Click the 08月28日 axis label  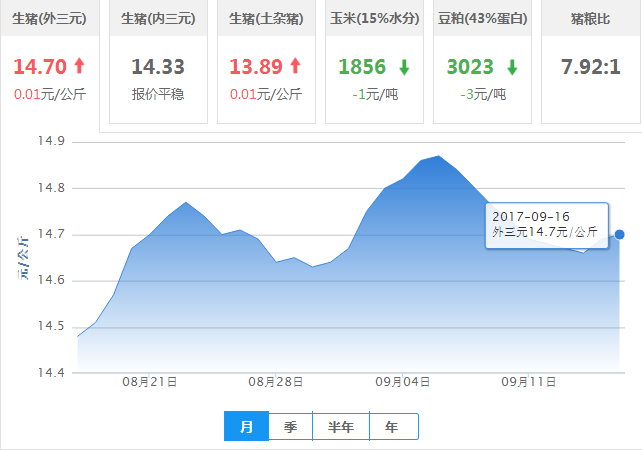click(276, 382)
